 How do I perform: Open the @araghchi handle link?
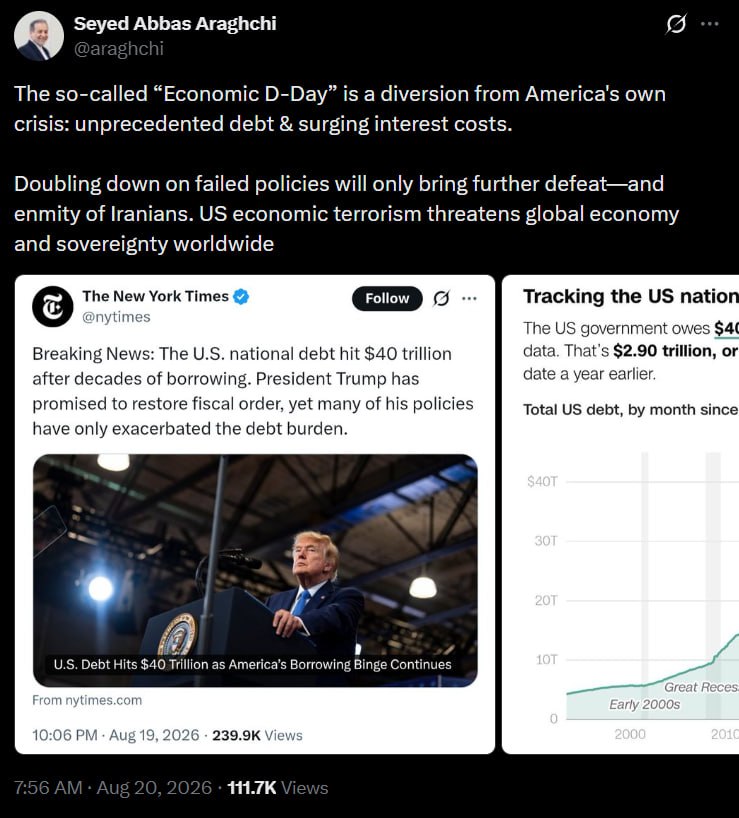[119, 49]
